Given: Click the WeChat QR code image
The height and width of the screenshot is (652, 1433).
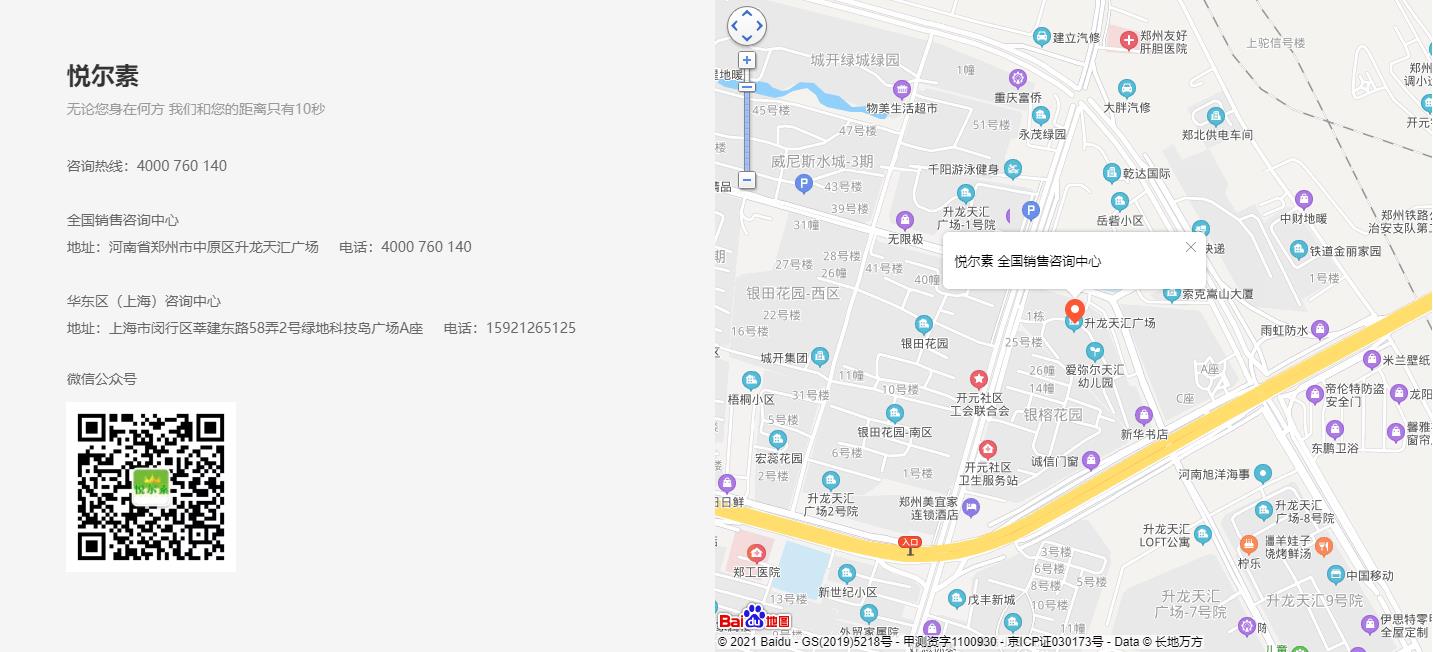Looking at the screenshot, I should click(x=151, y=487).
